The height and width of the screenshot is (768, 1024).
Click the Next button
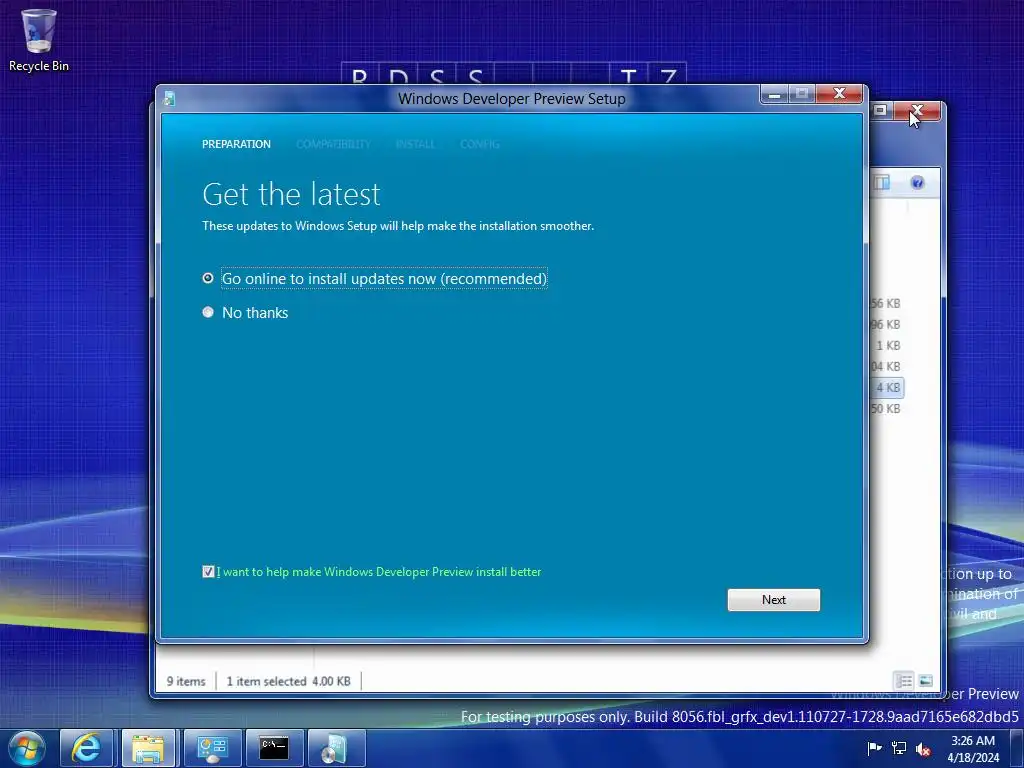click(773, 600)
